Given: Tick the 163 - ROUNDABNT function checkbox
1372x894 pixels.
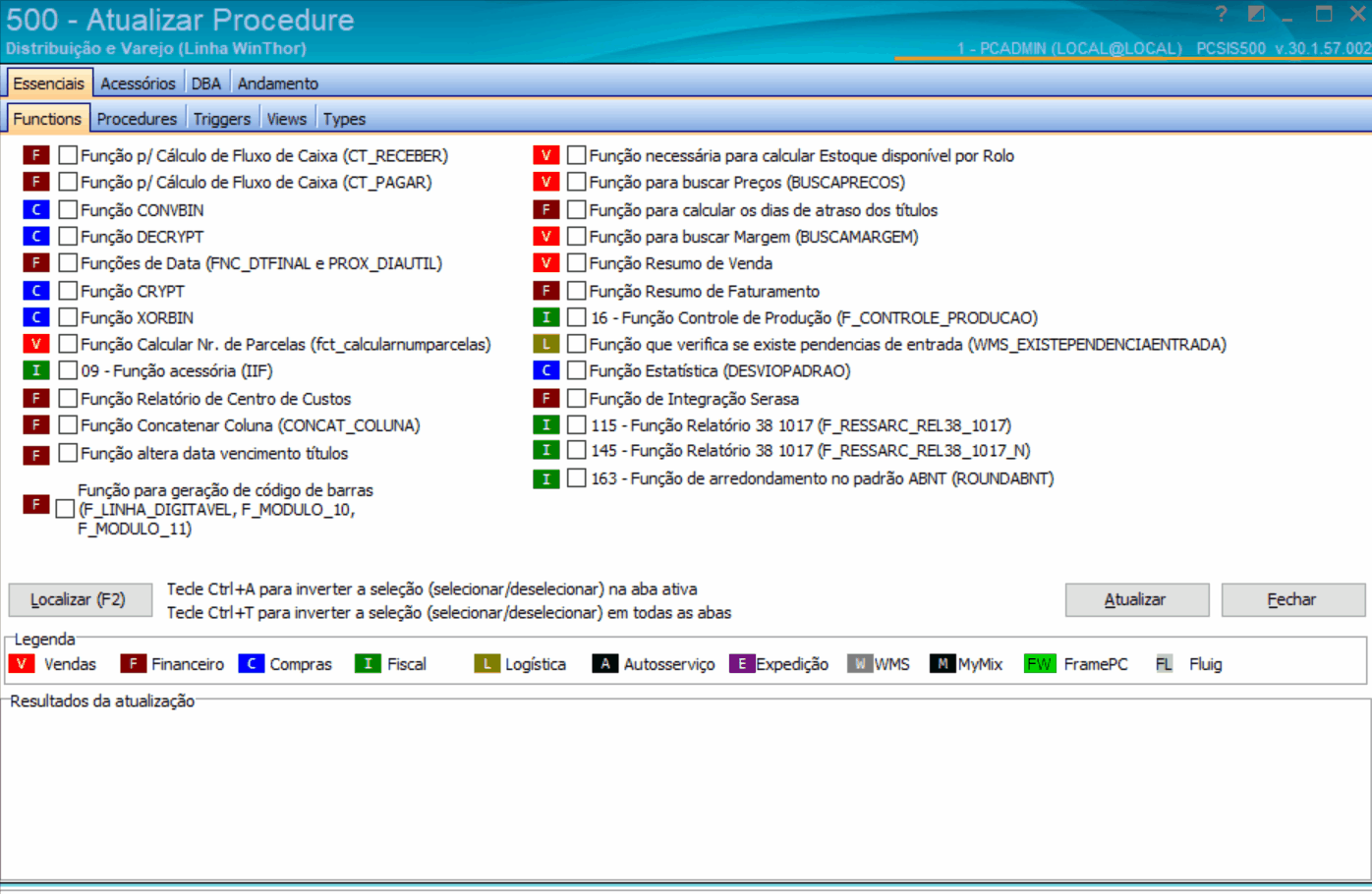Looking at the screenshot, I should point(577,478).
